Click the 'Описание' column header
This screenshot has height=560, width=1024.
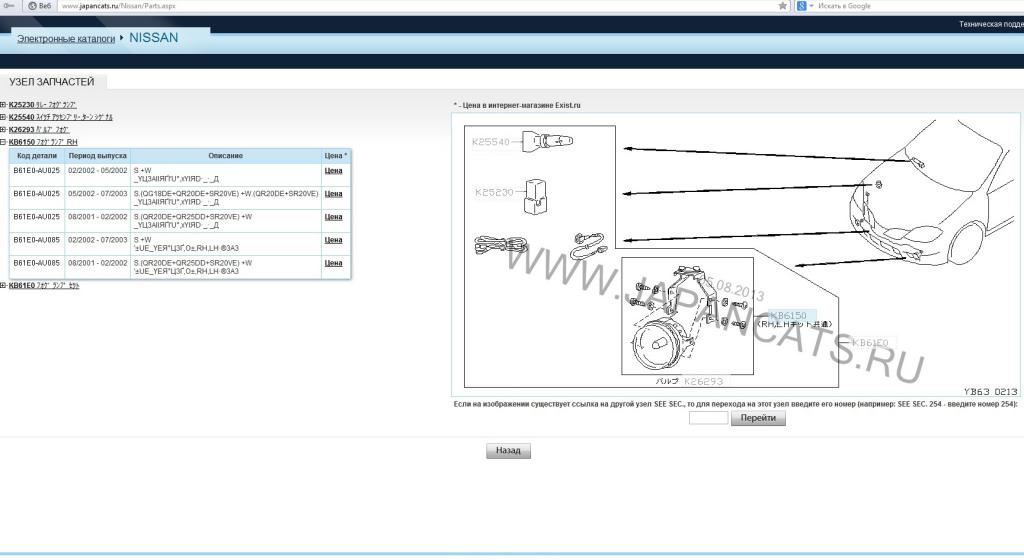coord(225,156)
